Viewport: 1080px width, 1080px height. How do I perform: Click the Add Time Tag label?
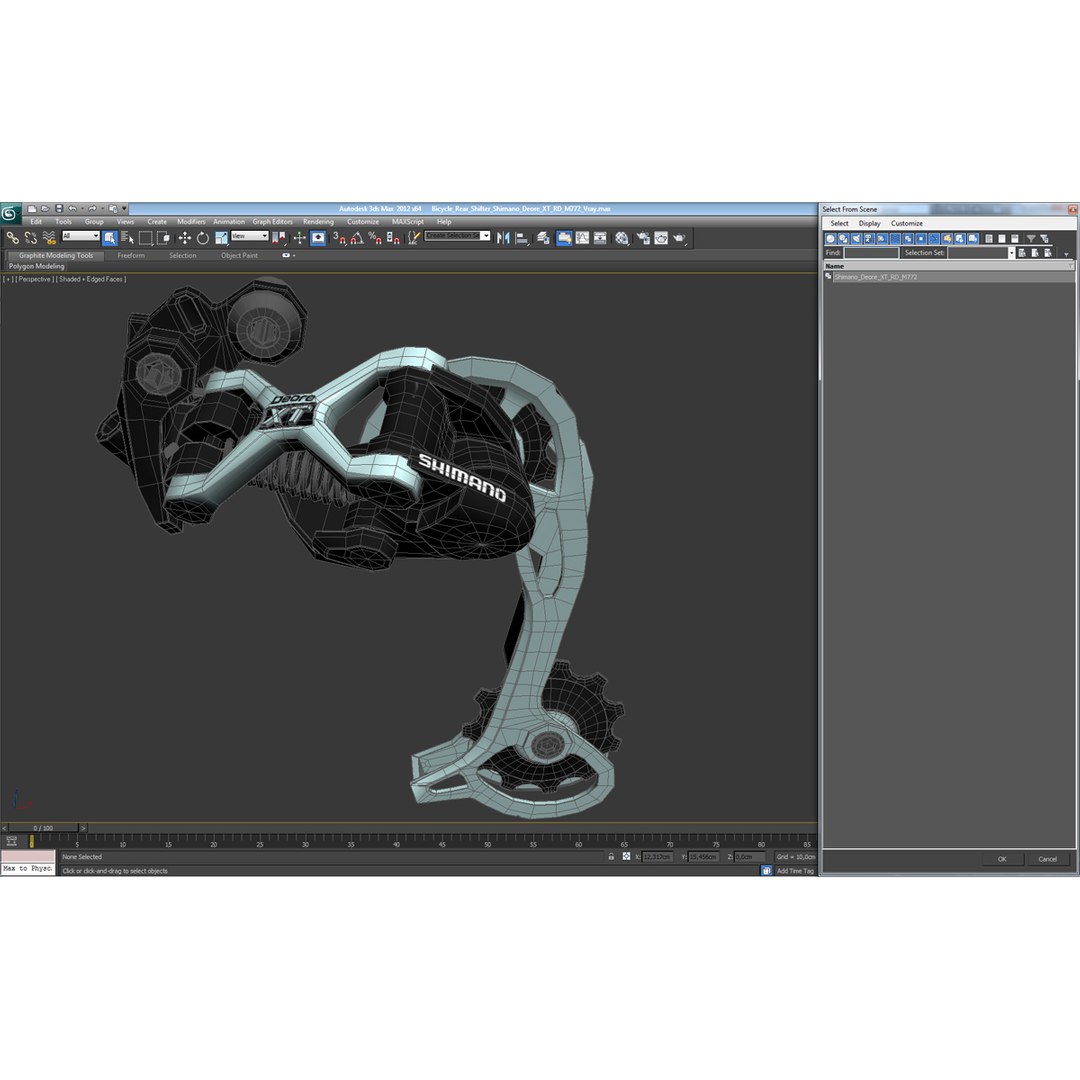coord(796,871)
